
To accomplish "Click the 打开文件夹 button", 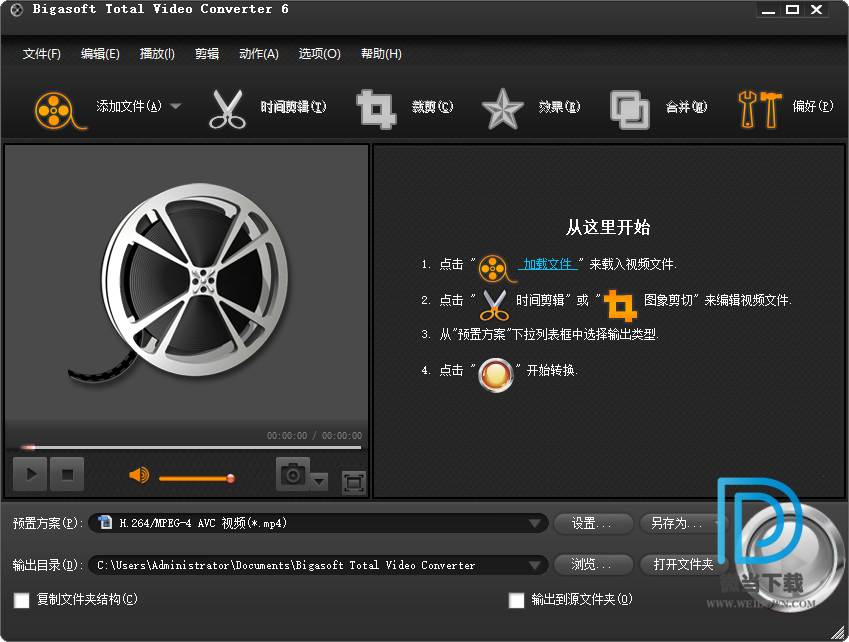I will tap(681, 565).
